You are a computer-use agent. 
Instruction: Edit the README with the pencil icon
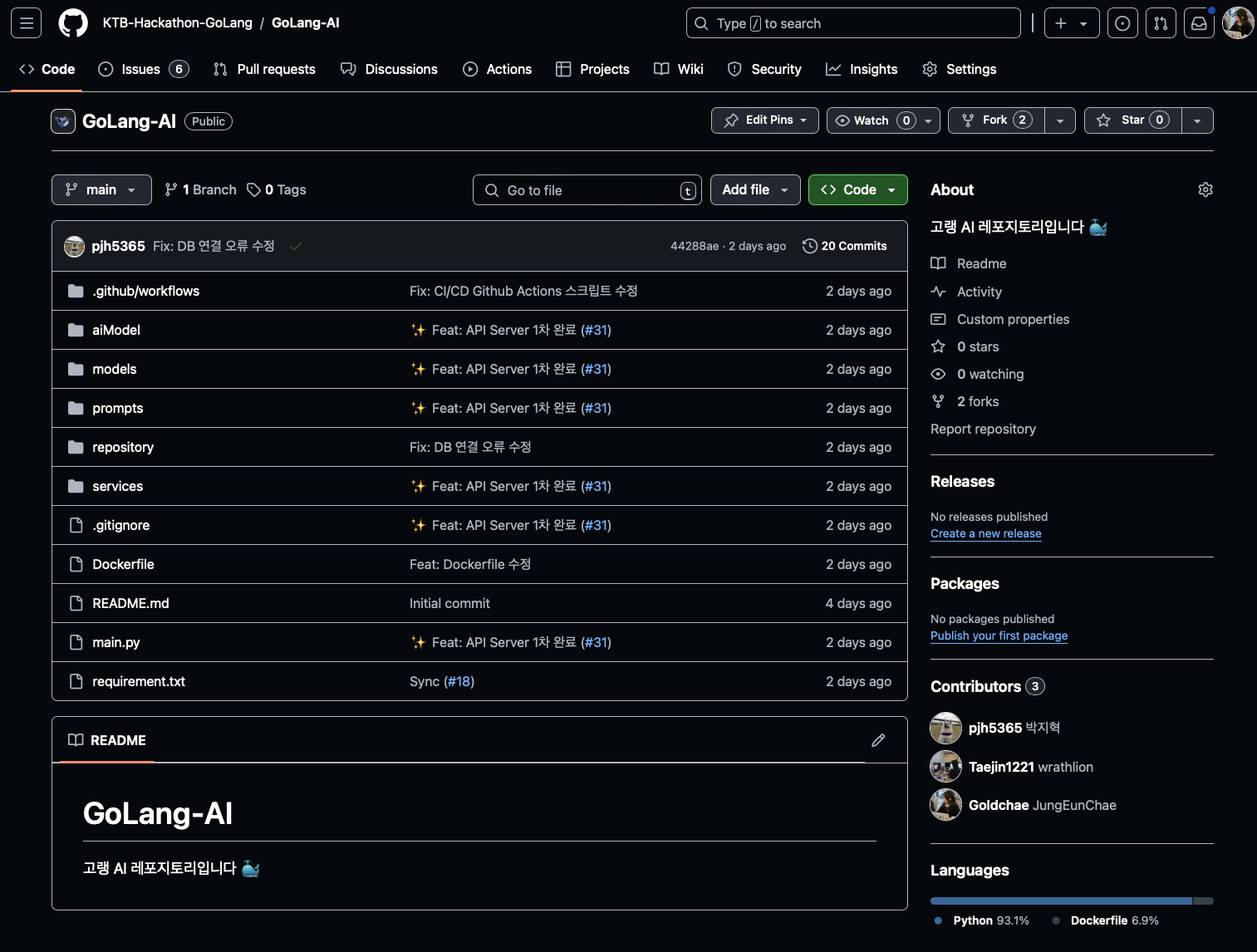(878, 740)
